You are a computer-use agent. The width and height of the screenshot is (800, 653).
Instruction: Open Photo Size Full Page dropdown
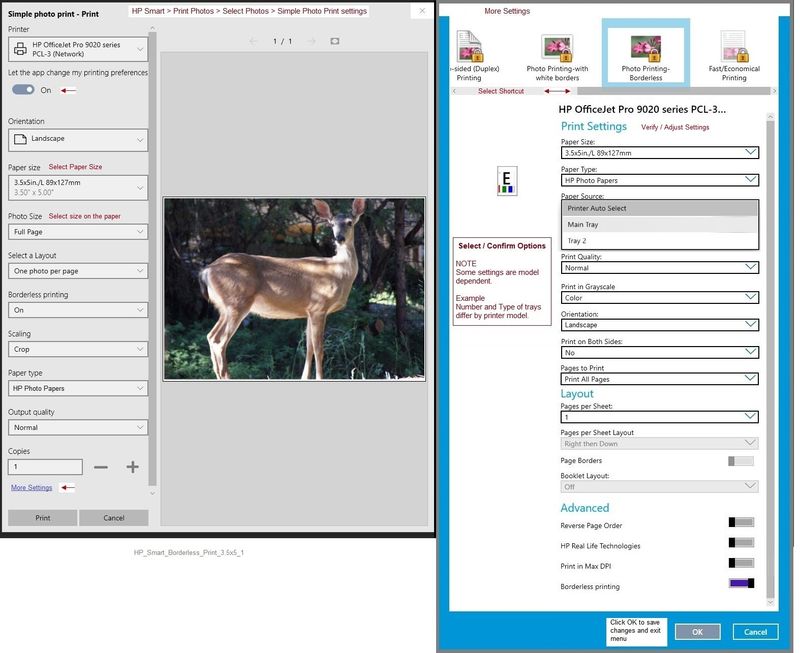(x=78, y=232)
